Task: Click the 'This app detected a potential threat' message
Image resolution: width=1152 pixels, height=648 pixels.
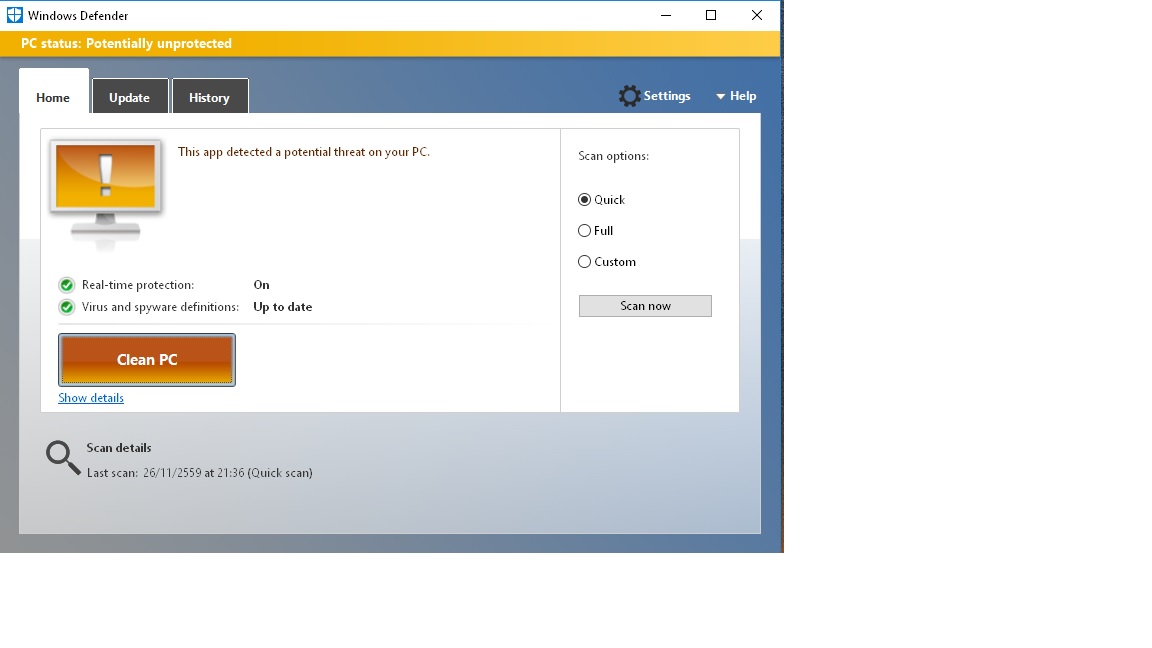Action: click(x=303, y=152)
